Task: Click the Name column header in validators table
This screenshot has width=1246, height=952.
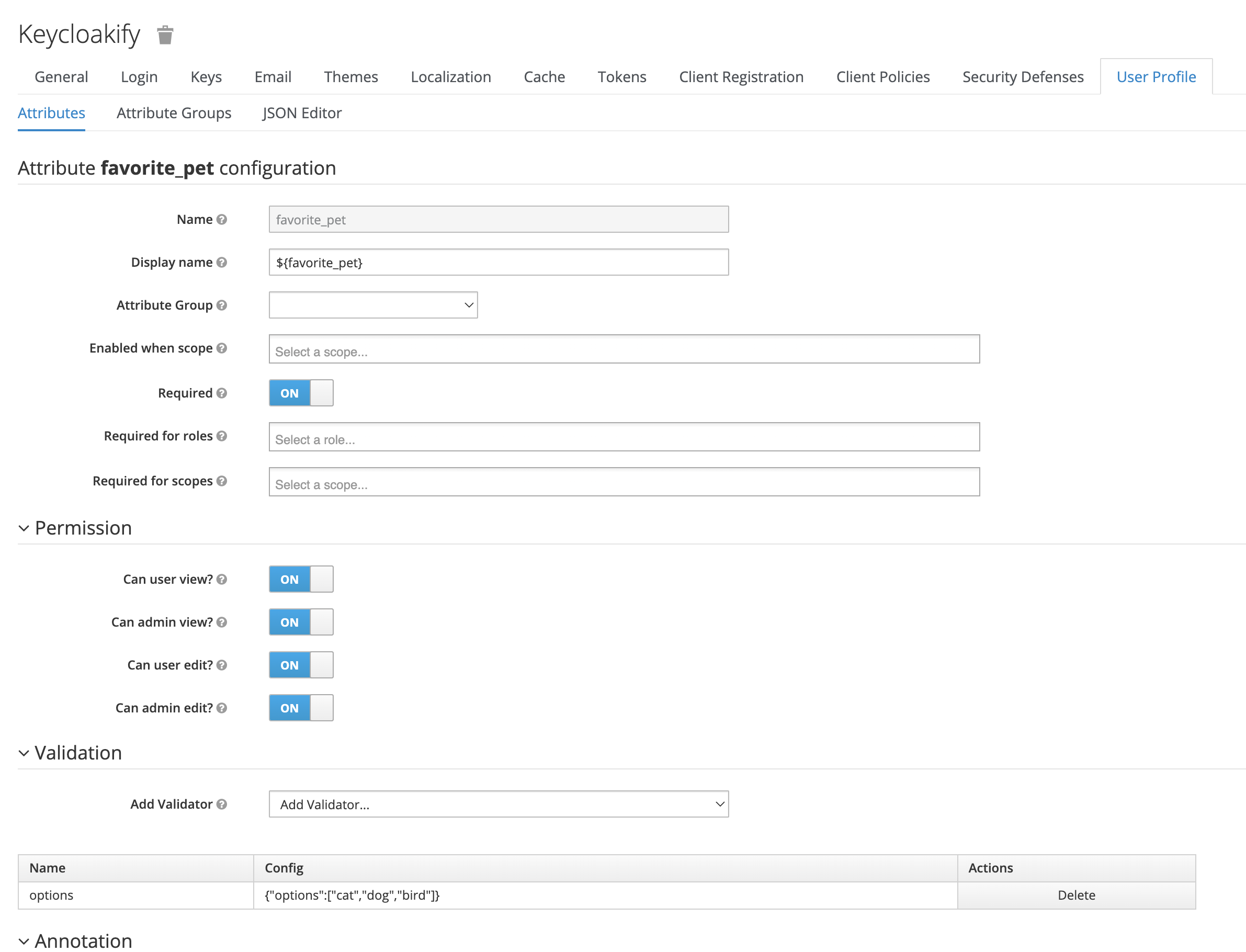Action: (136, 869)
